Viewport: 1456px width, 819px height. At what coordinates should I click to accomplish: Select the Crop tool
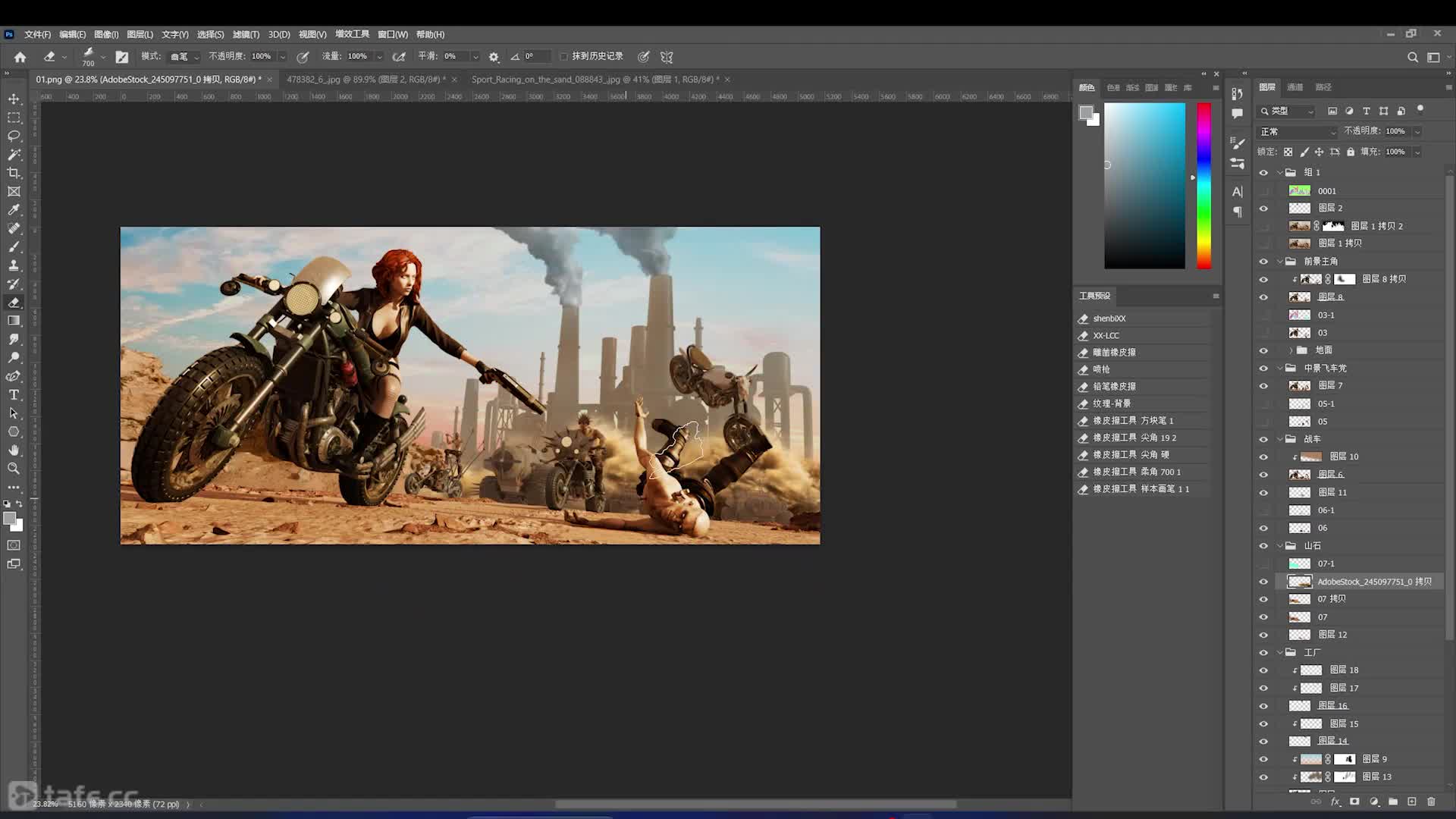[x=14, y=173]
